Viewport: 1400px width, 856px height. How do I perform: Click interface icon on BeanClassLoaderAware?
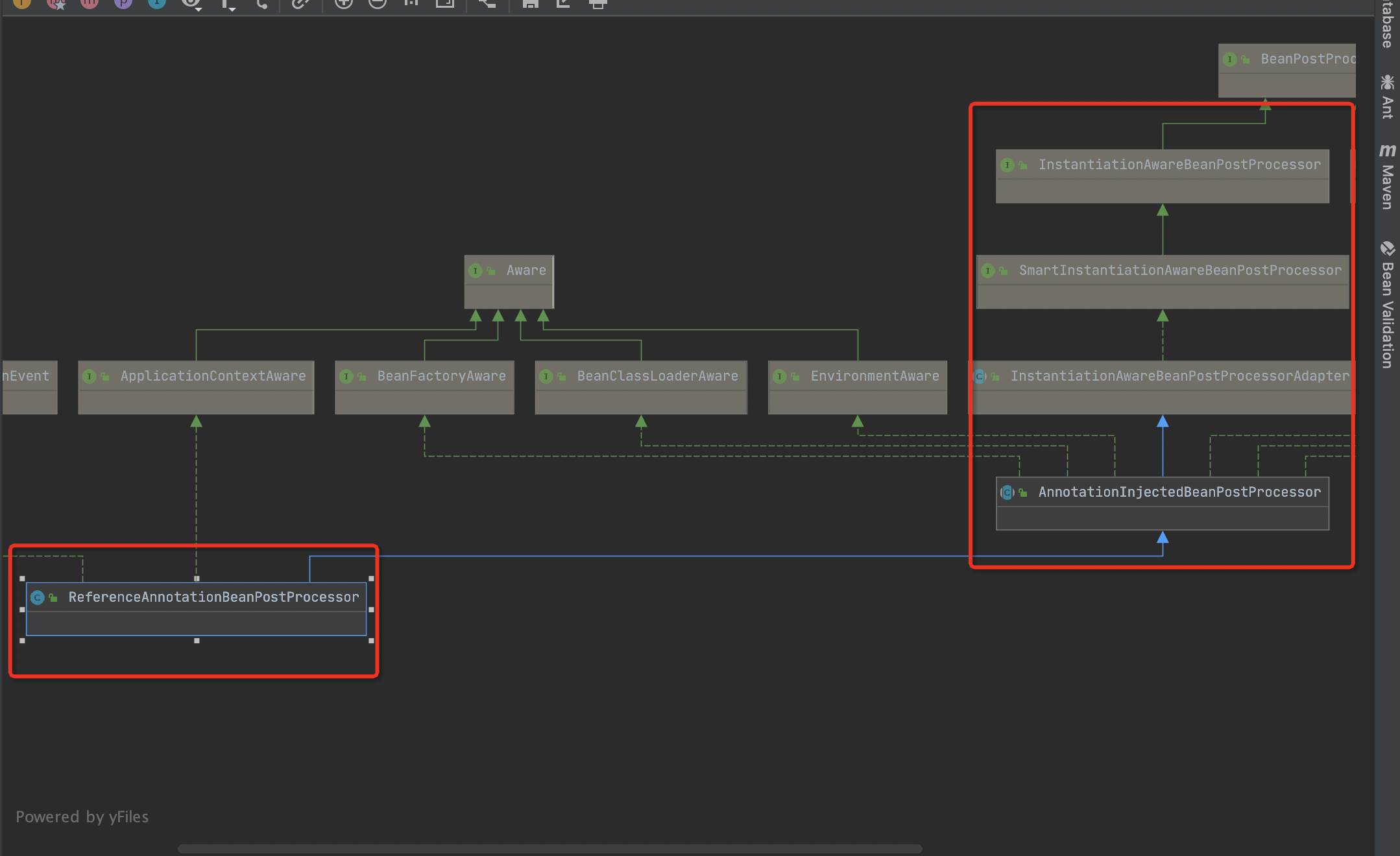tap(546, 376)
